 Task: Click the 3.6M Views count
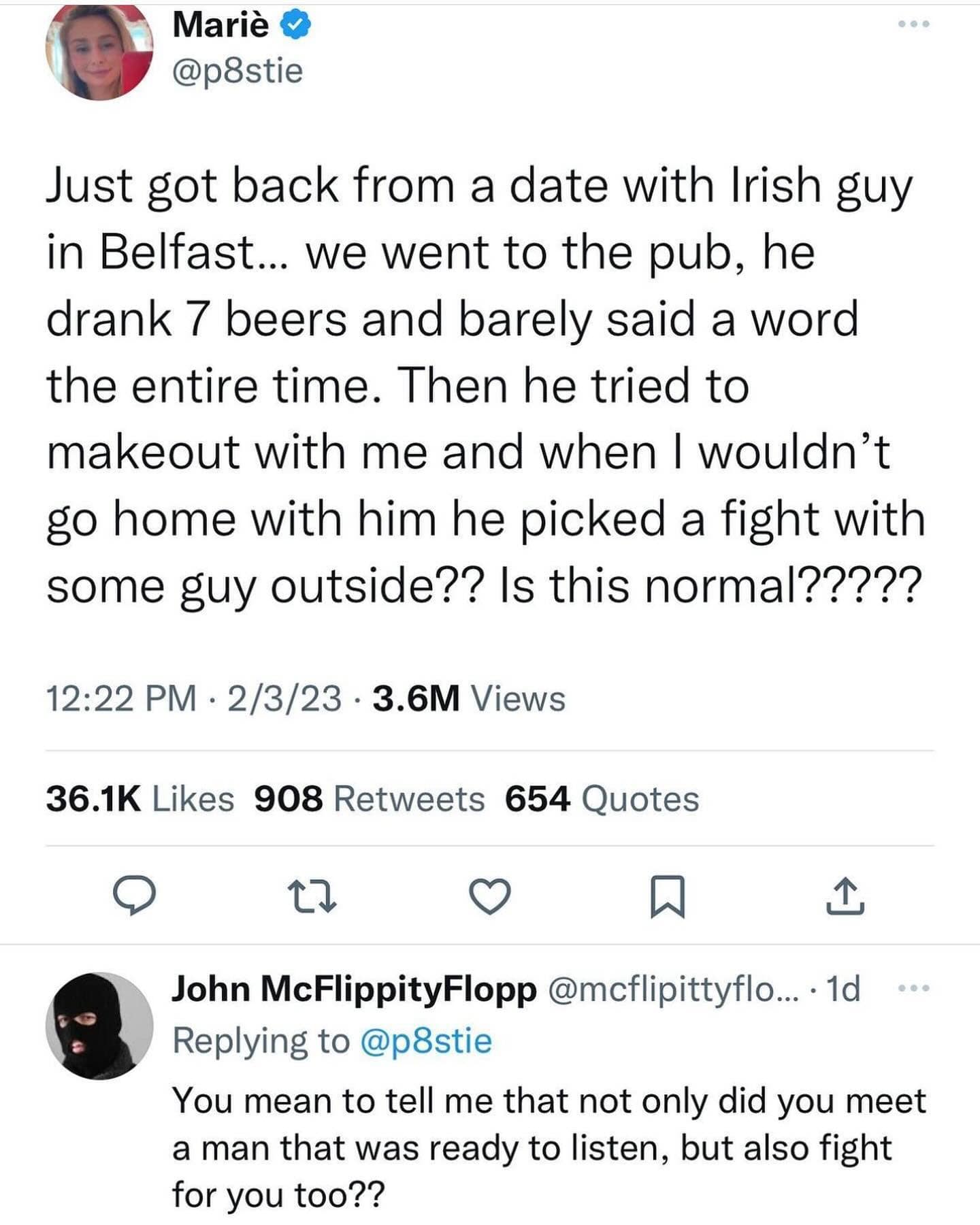pyautogui.click(x=470, y=699)
